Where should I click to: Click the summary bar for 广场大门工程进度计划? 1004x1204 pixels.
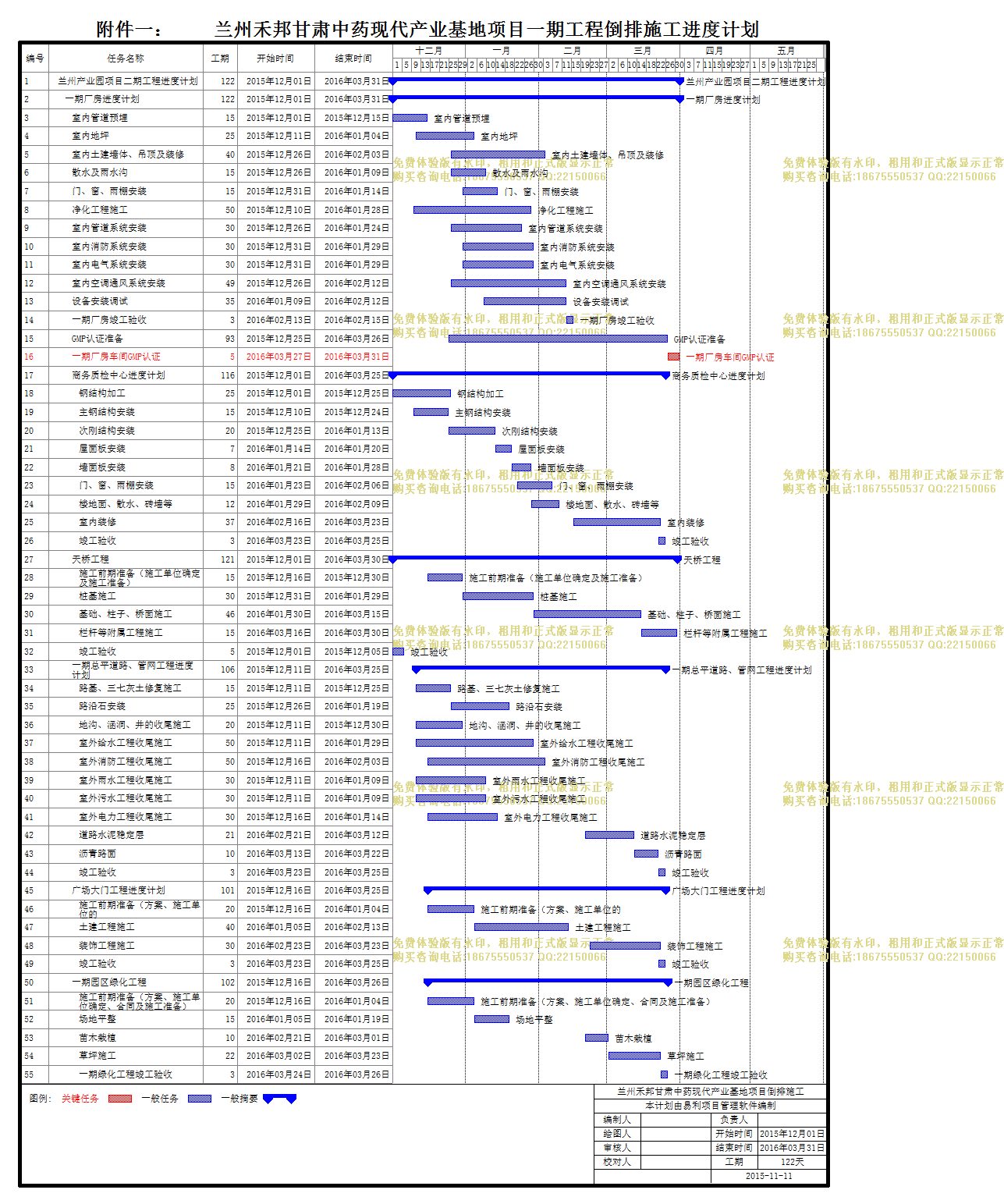click(547, 890)
